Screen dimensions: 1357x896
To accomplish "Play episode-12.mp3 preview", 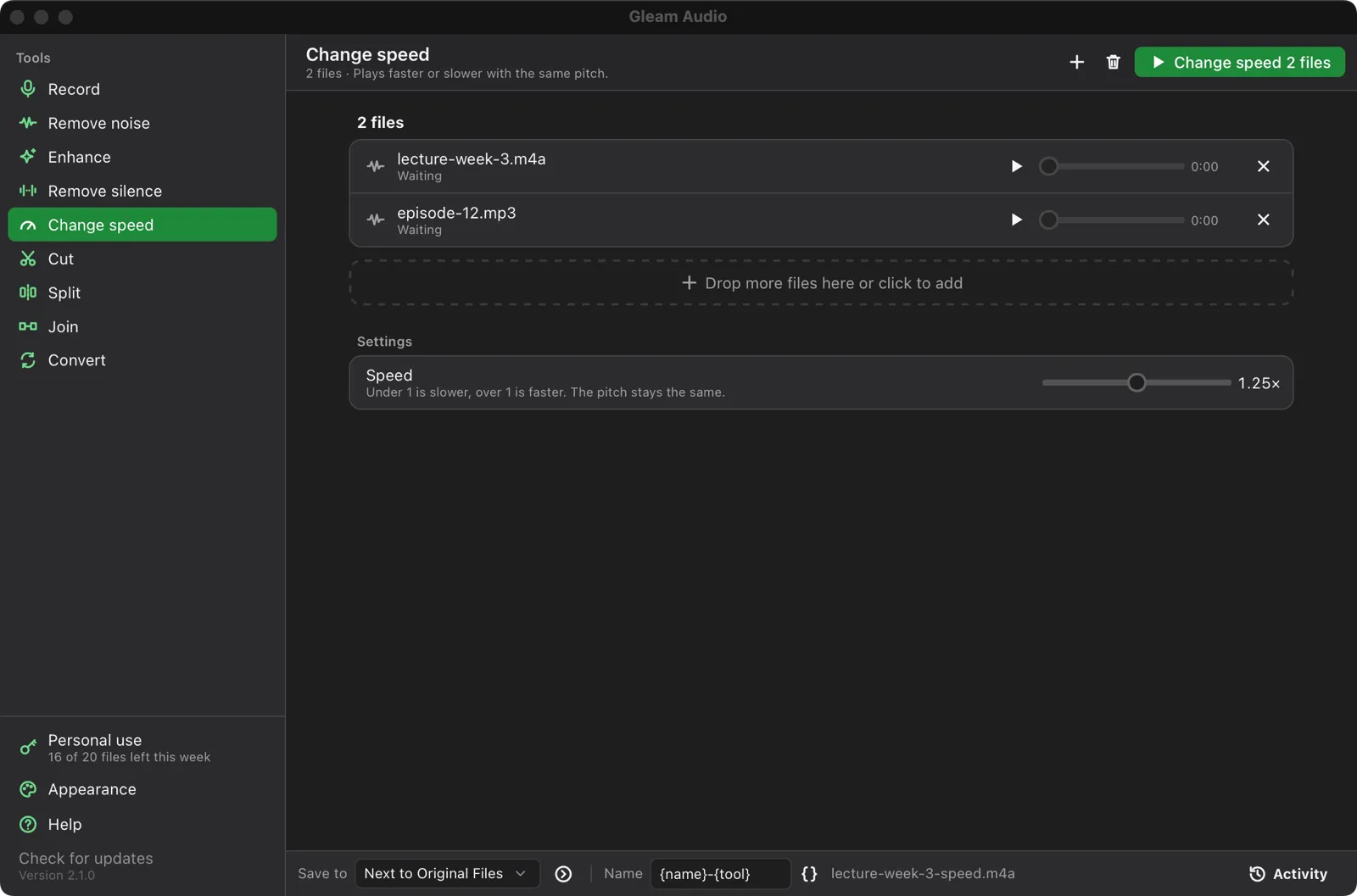I will point(1016,220).
